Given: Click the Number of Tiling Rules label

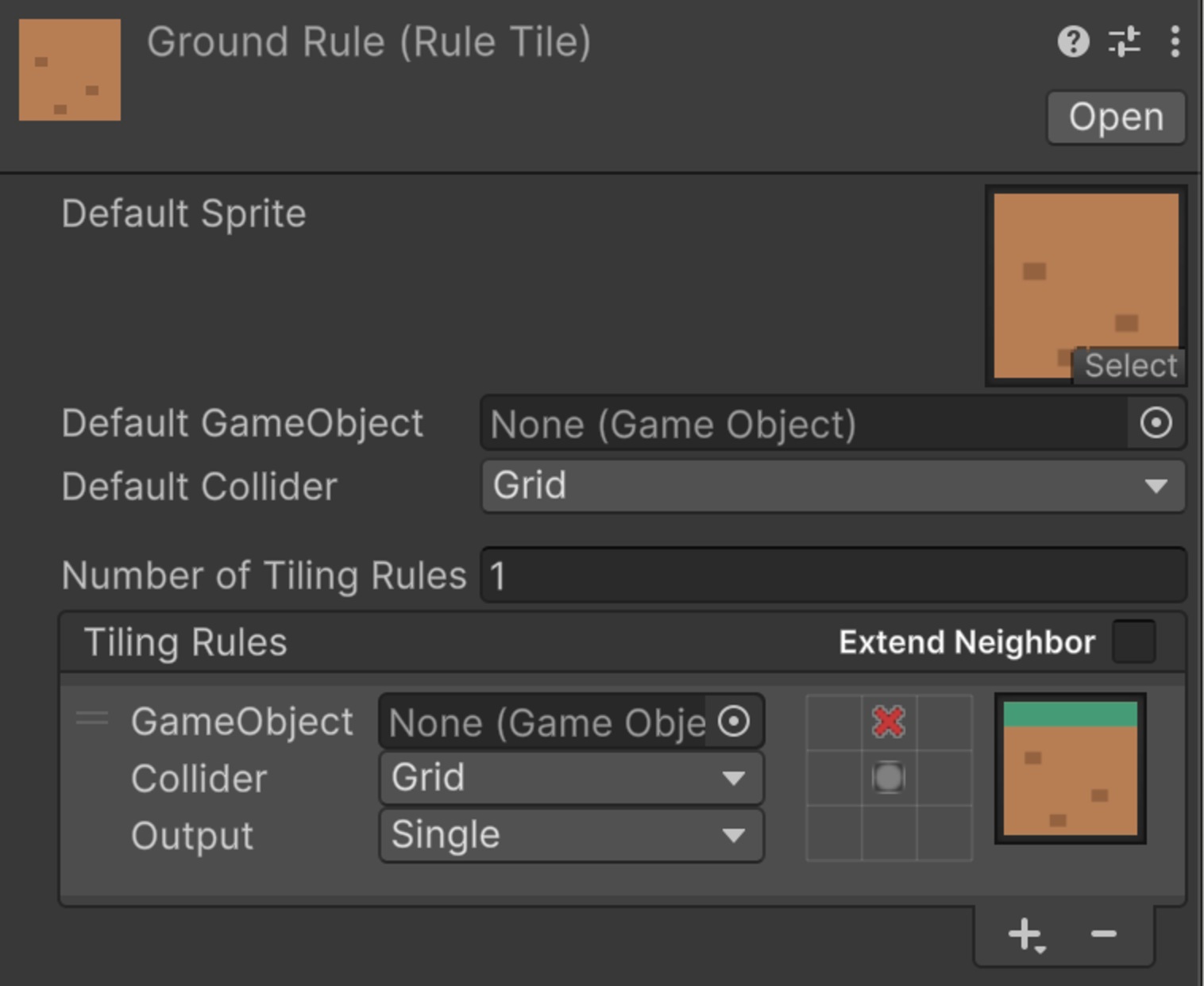Looking at the screenshot, I should coord(264,576).
